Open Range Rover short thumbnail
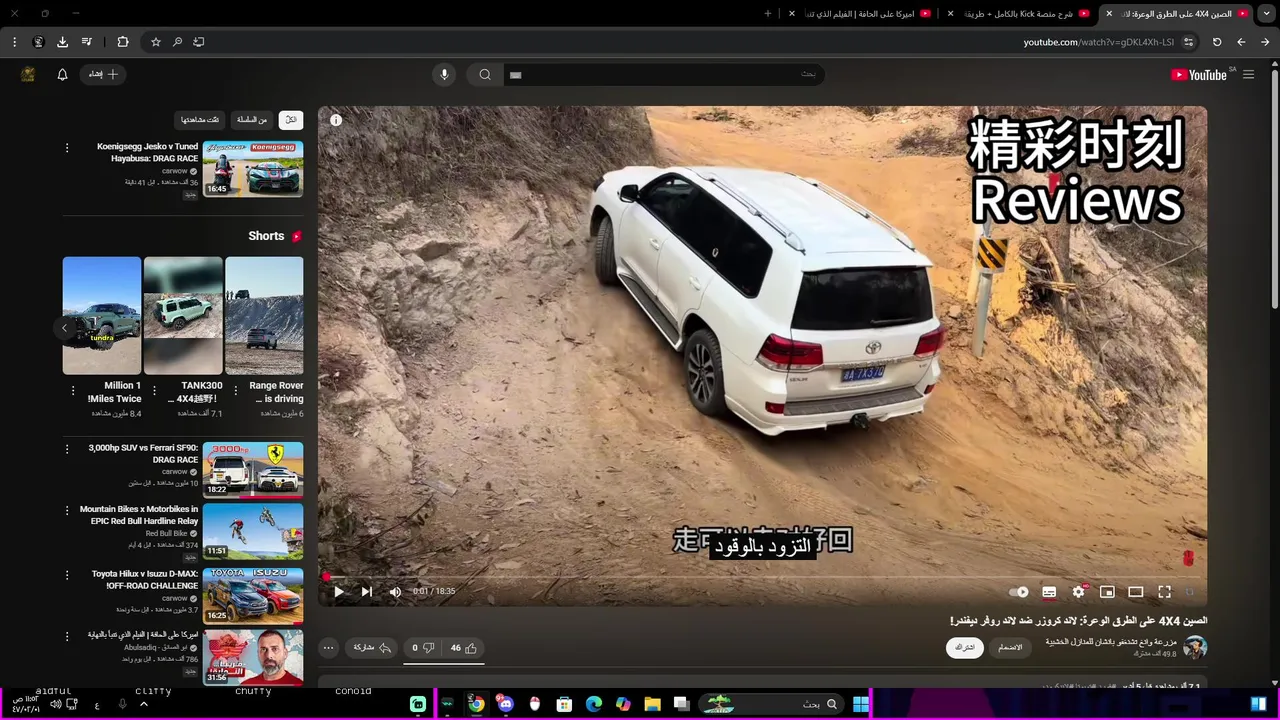 (264, 315)
